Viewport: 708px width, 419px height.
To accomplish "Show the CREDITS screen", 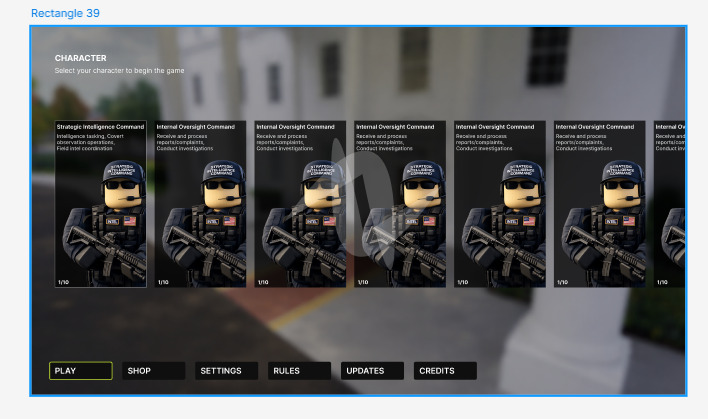I will 445,371.
